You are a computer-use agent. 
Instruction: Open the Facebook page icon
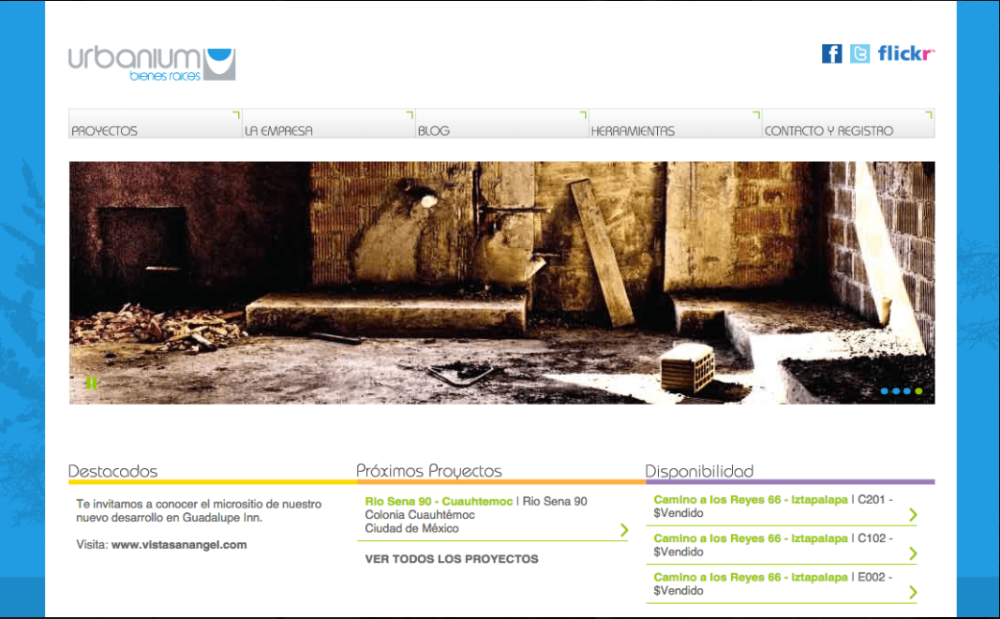tap(831, 54)
